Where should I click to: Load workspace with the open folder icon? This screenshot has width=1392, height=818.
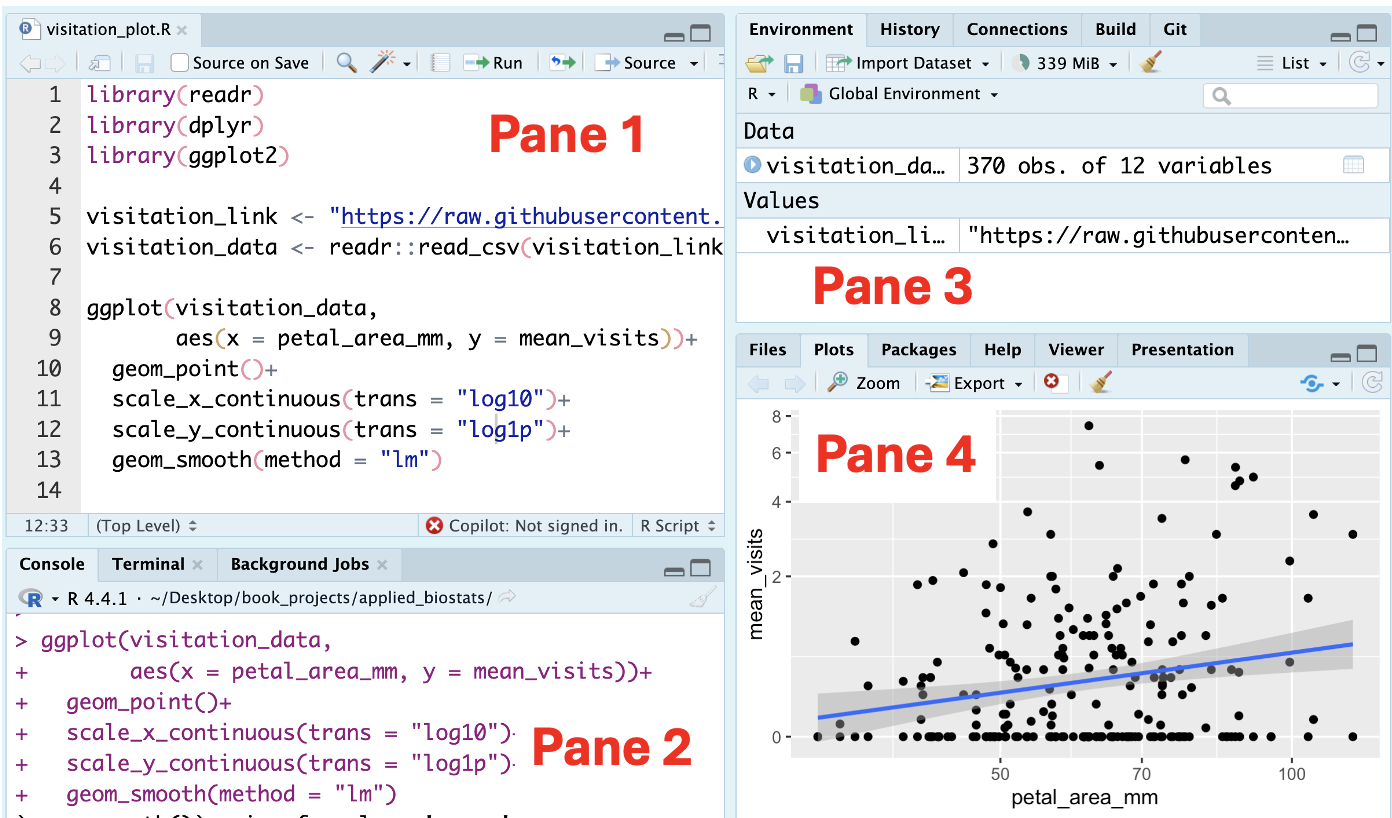(x=760, y=63)
